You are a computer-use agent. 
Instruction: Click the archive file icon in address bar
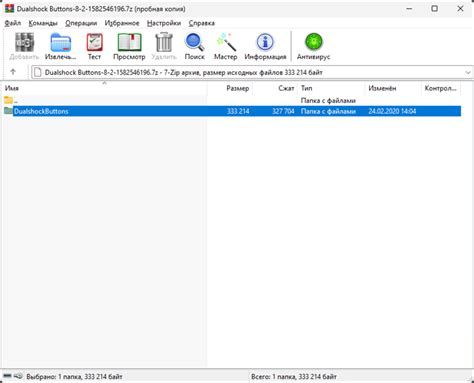tap(38, 72)
